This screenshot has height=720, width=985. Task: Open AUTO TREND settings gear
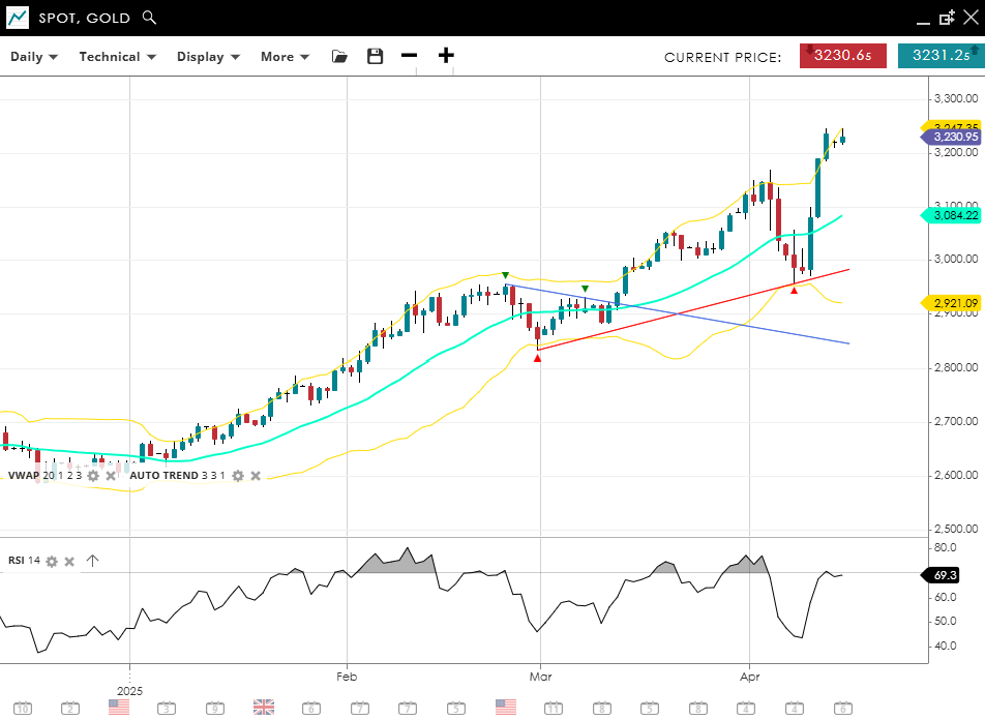pyautogui.click(x=238, y=476)
